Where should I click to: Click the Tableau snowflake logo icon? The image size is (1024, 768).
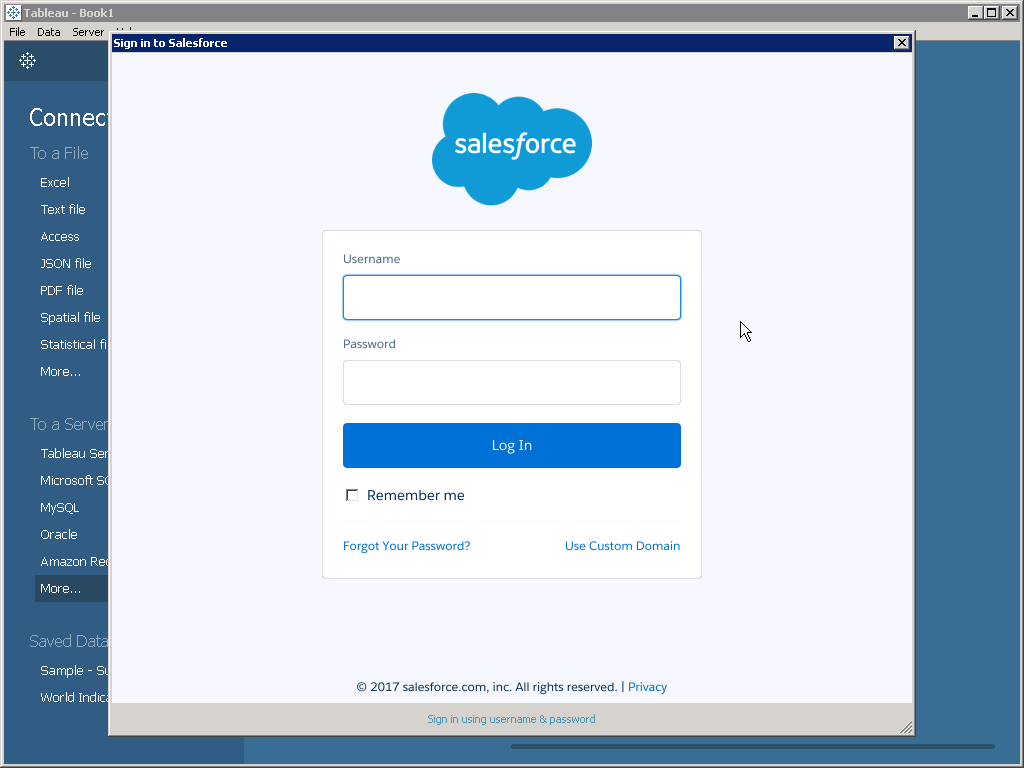click(28, 61)
